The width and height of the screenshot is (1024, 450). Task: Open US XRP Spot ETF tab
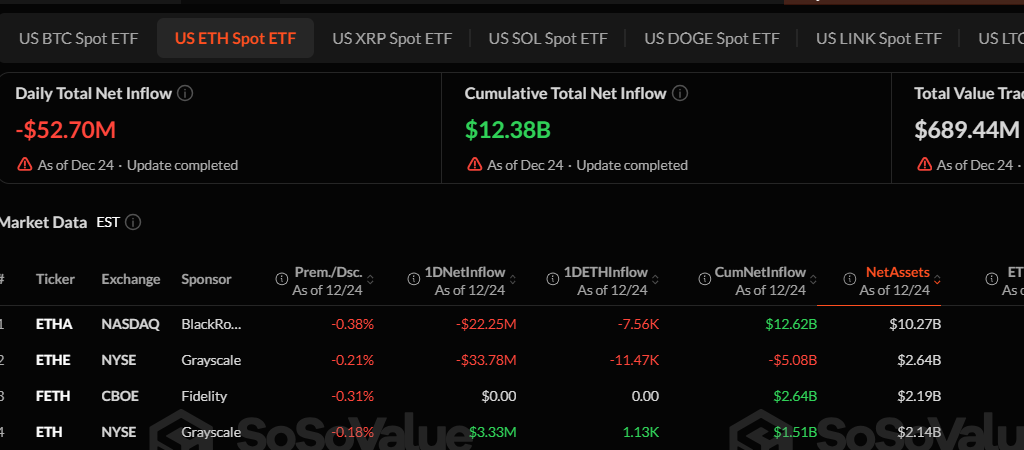point(392,39)
